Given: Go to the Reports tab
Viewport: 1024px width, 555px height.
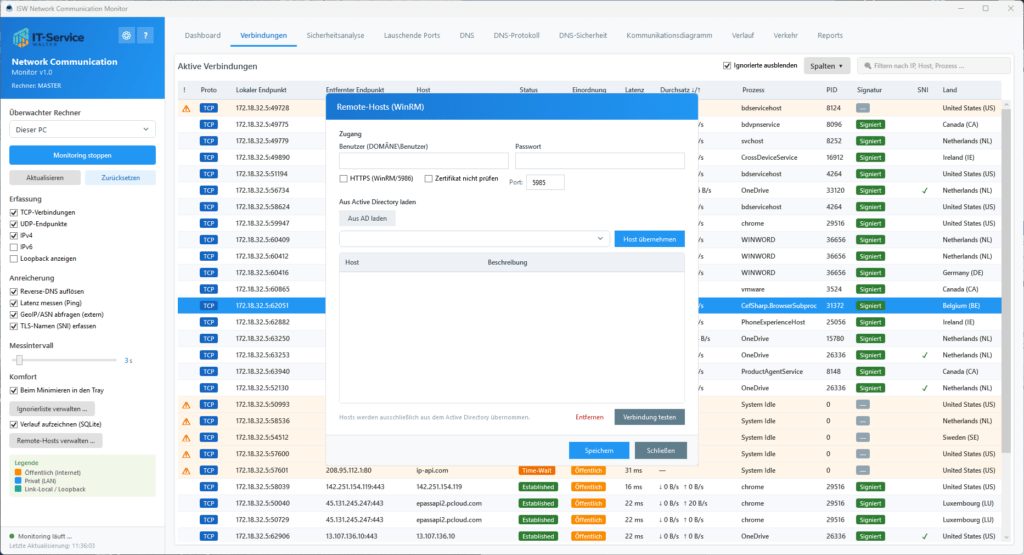Looking at the screenshot, I should [x=829, y=36].
